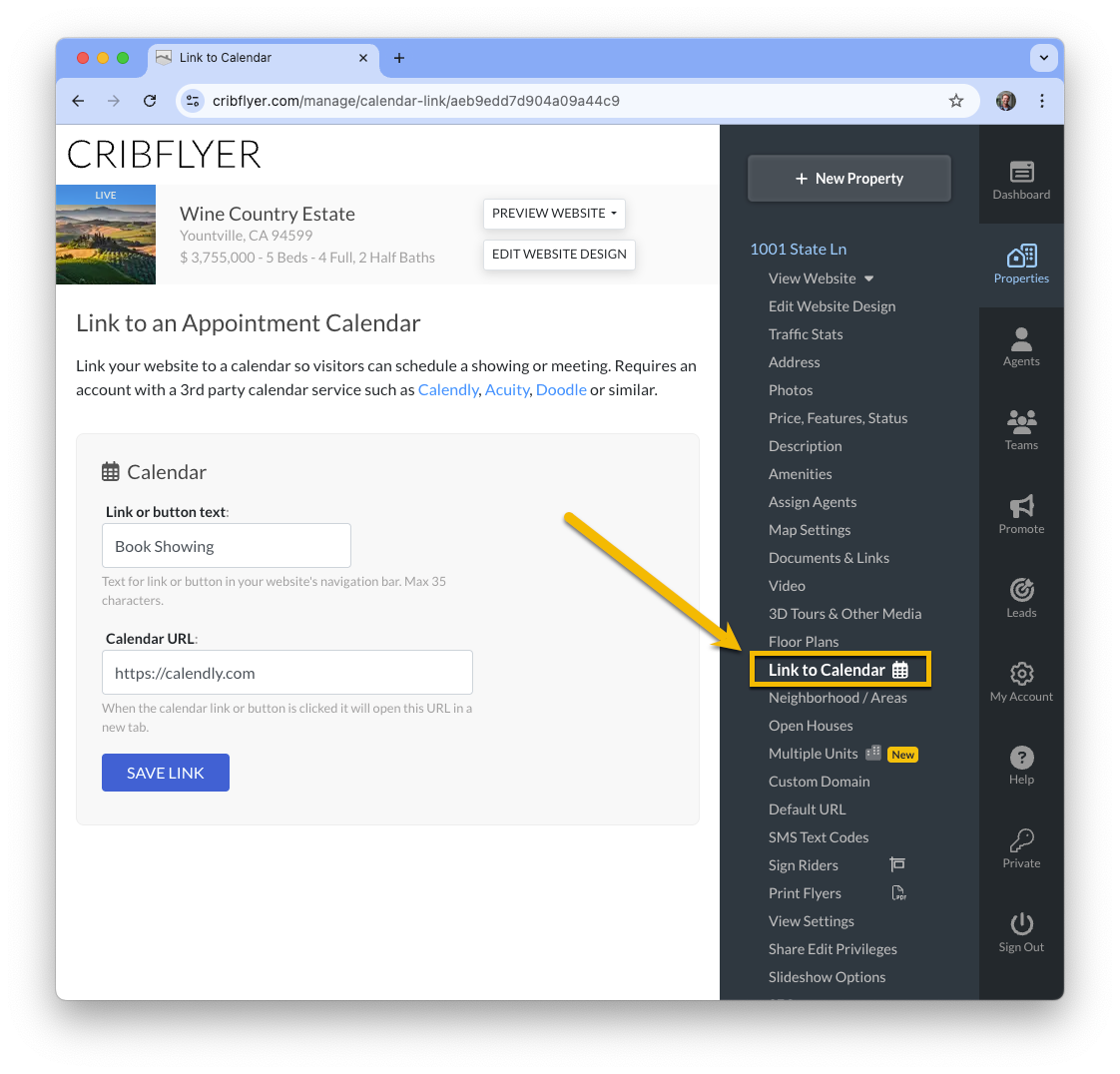Click the Save Link button
This screenshot has height=1074, width=1120.
(165, 773)
